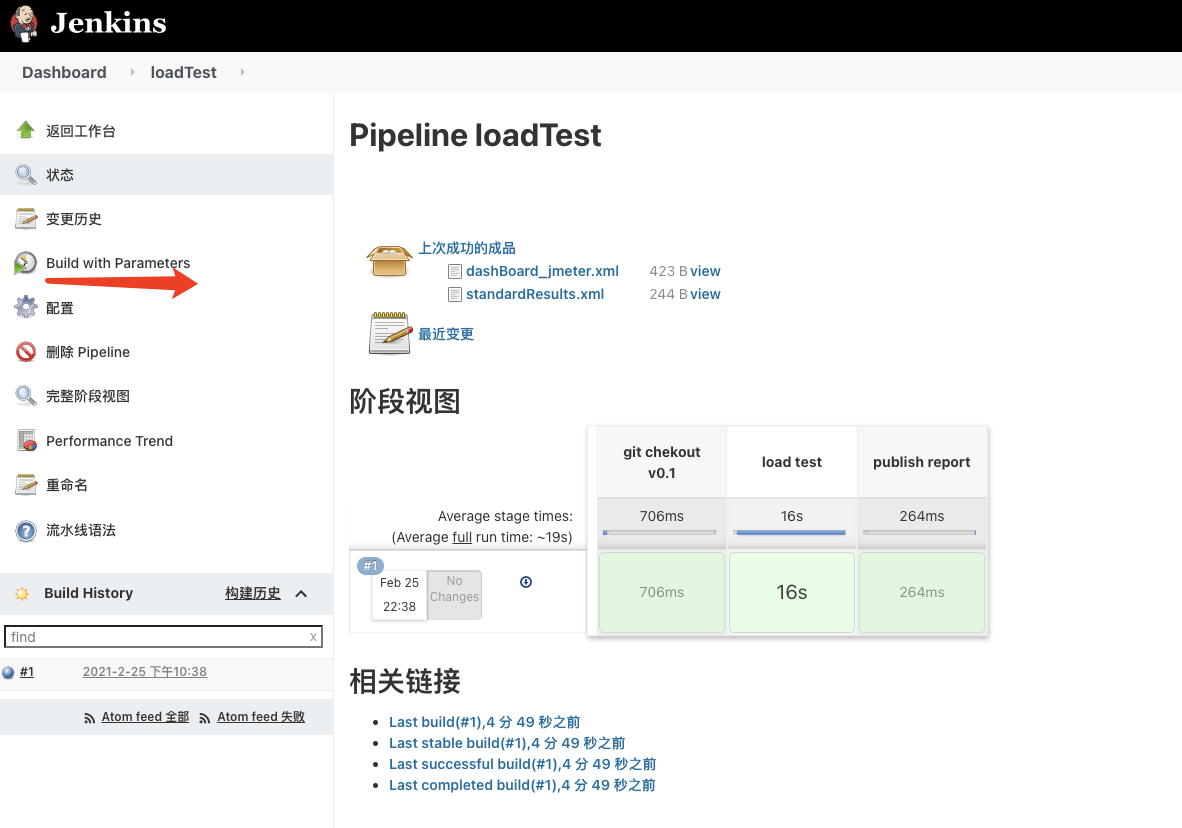
Task: Expand the Dashboard breadcrumb dropdown arrow
Action: click(x=132, y=72)
